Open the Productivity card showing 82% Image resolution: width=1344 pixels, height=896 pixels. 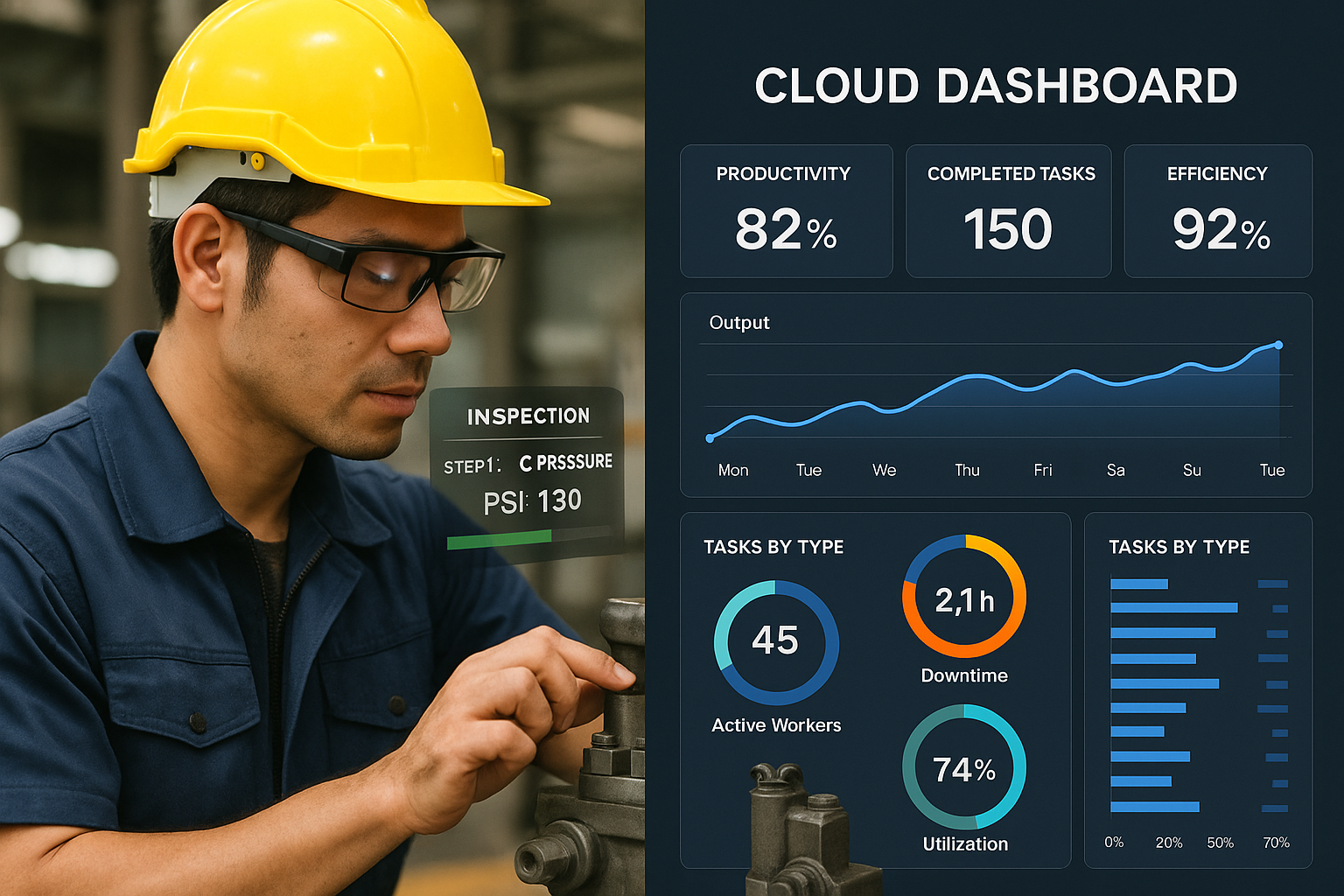point(787,211)
